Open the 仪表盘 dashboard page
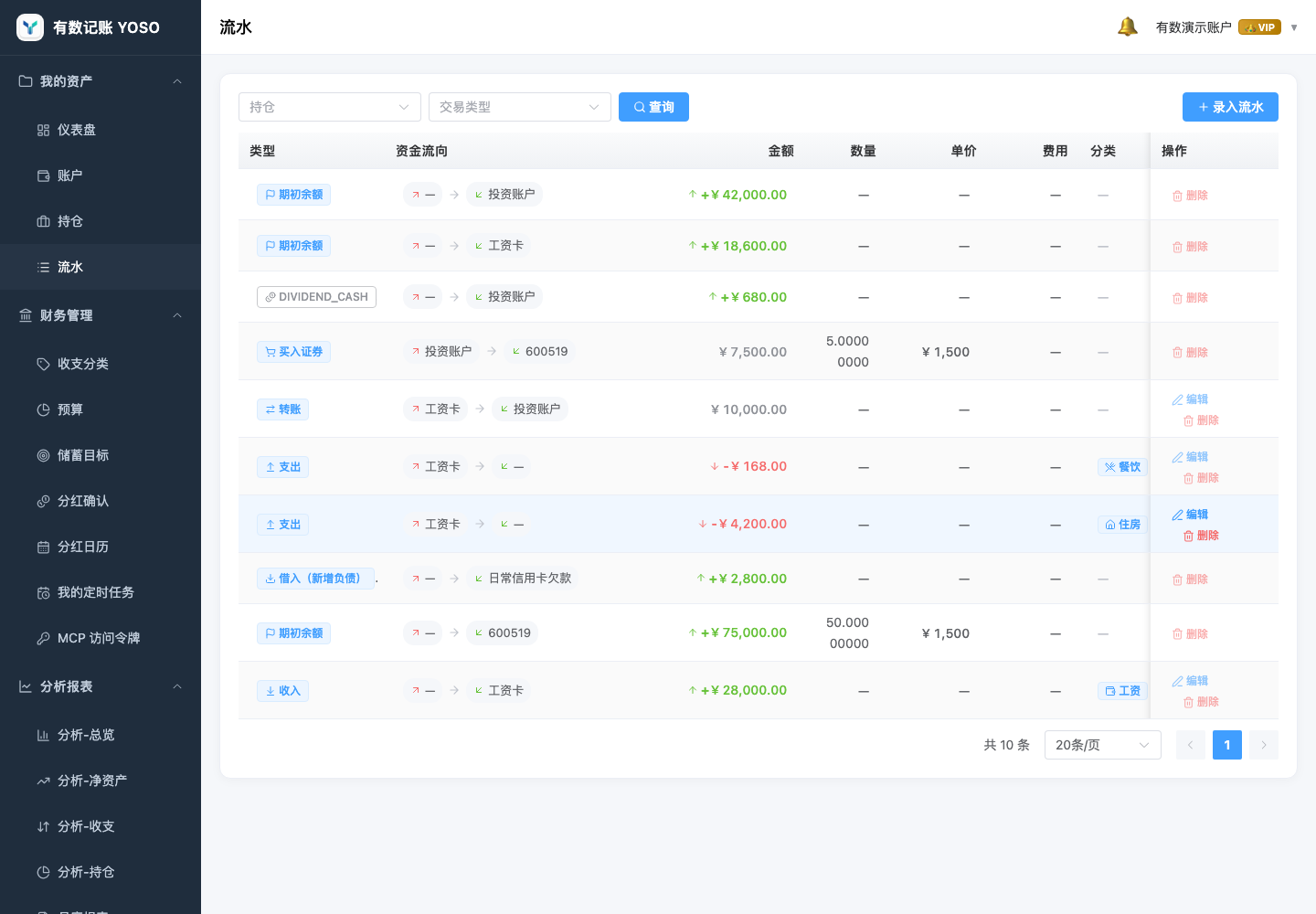 (x=101, y=130)
